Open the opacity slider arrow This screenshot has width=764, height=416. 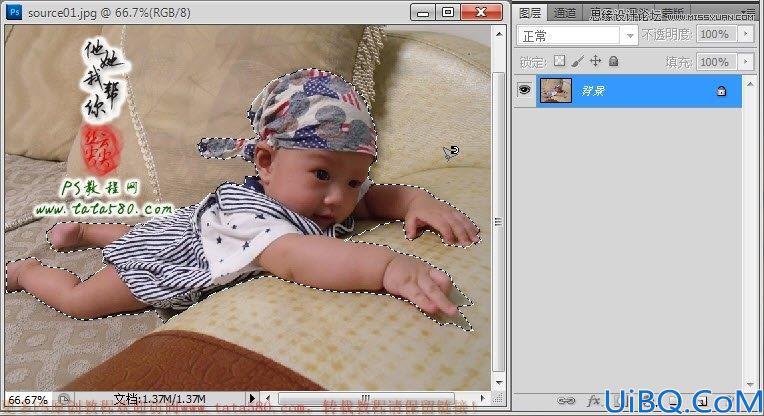click(x=745, y=34)
